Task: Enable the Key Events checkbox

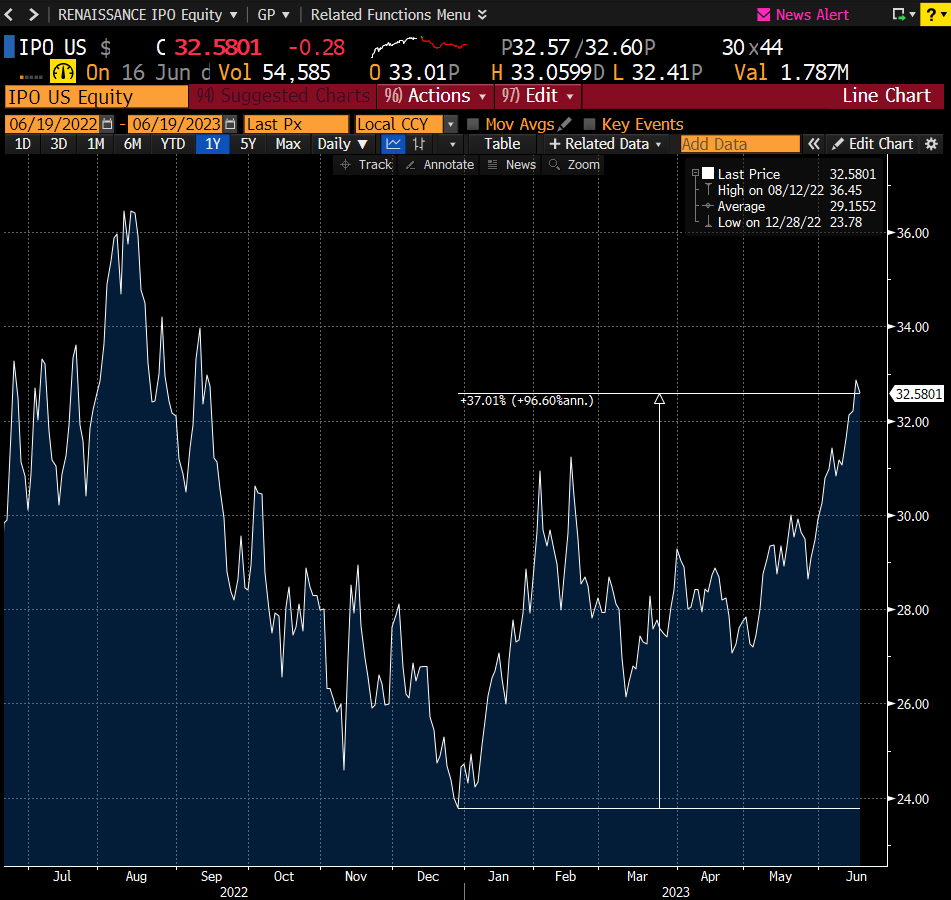Action: point(587,124)
